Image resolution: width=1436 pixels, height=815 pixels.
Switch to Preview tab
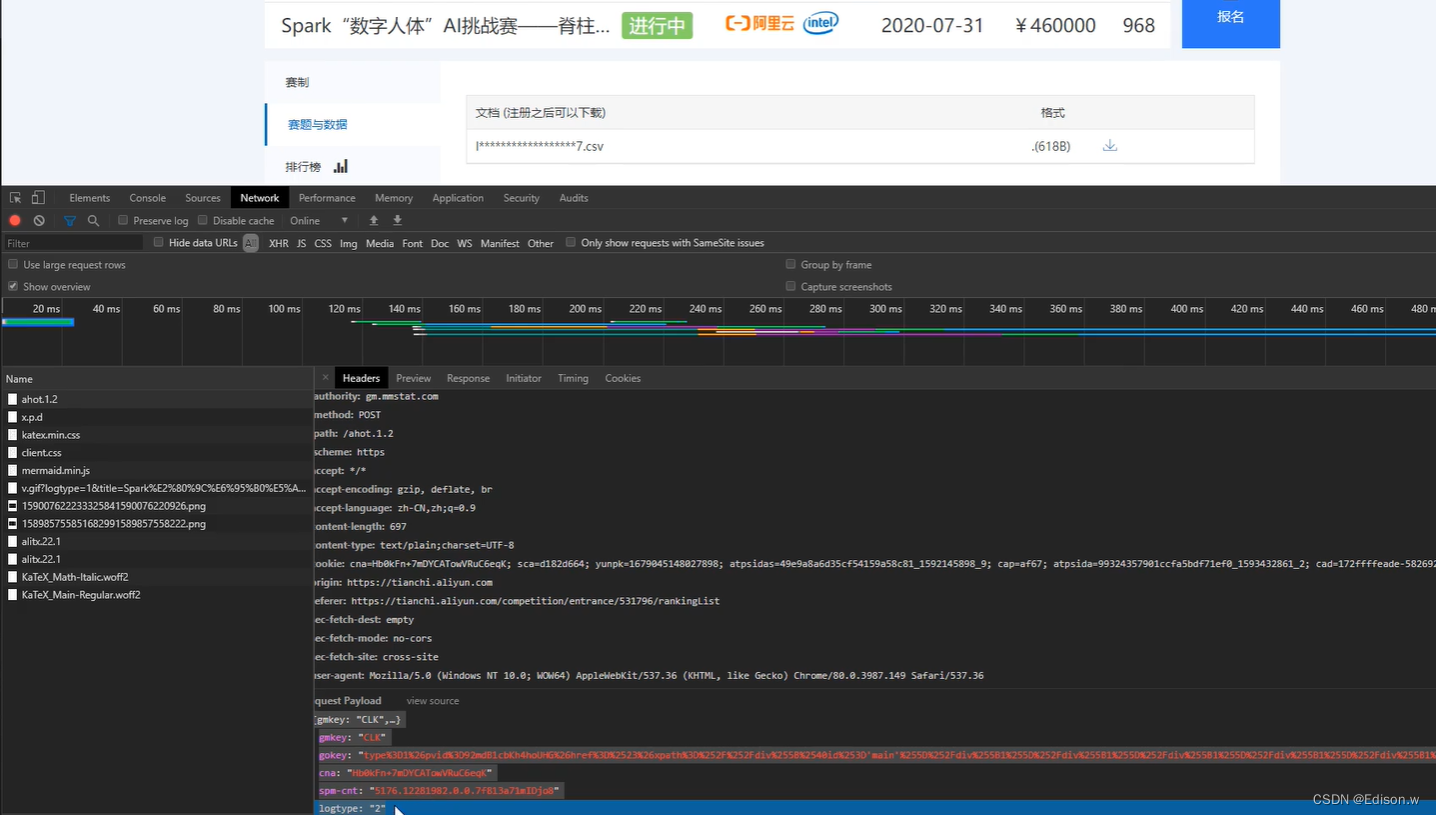(413, 378)
